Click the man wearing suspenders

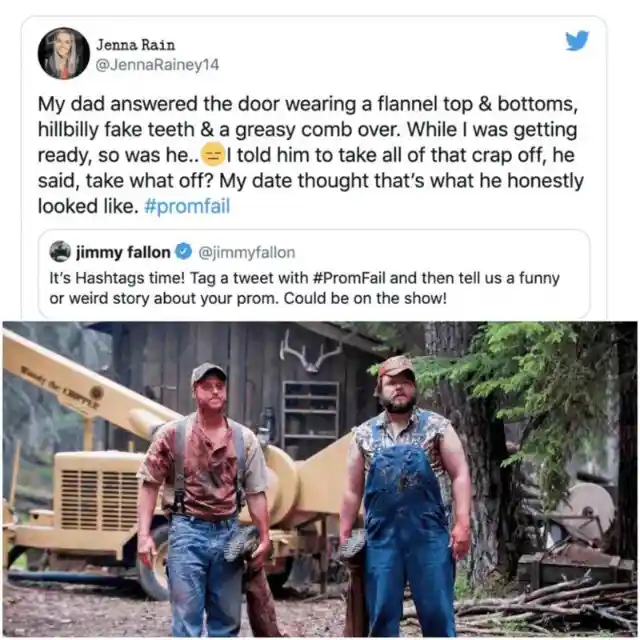point(204,500)
